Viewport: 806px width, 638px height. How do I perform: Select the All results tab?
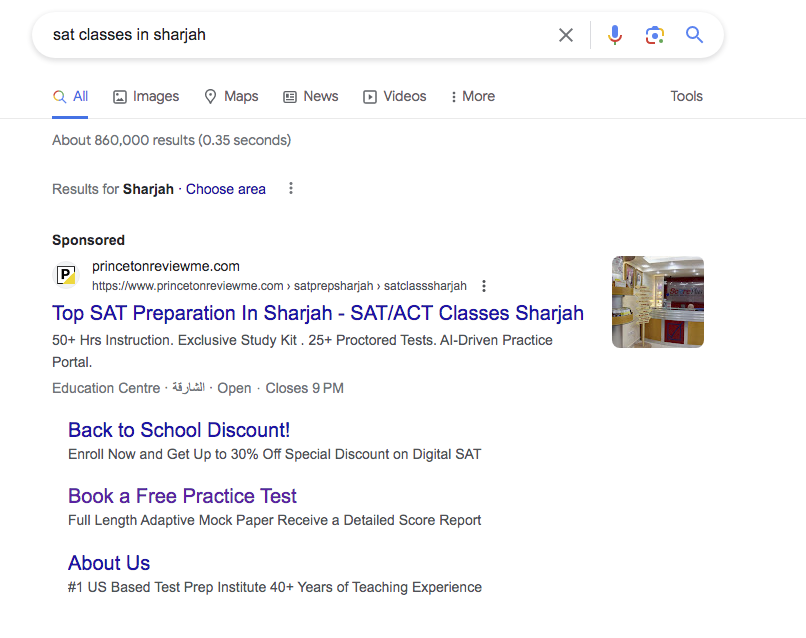(x=70, y=97)
